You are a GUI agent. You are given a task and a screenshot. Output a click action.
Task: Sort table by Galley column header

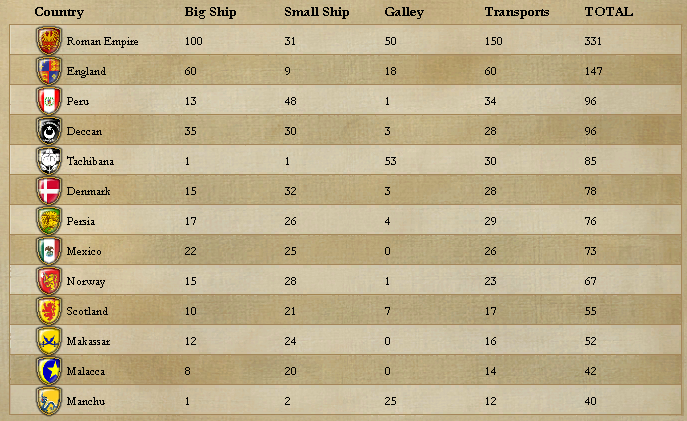tap(404, 12)
